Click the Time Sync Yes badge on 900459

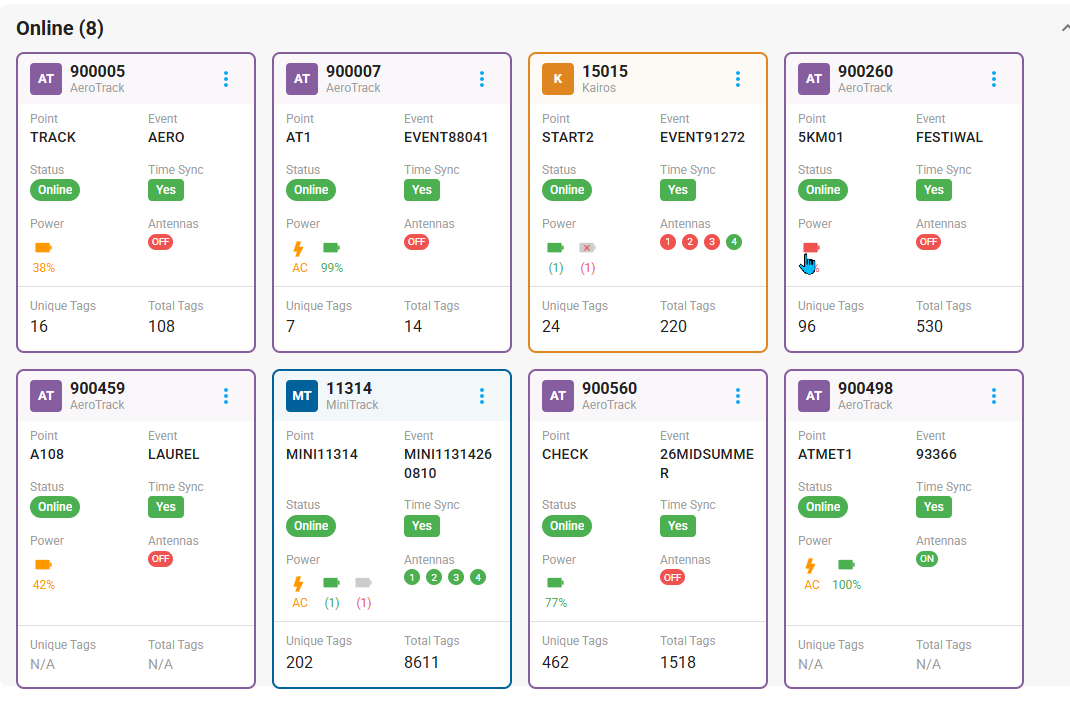click(x=166, y=507)
